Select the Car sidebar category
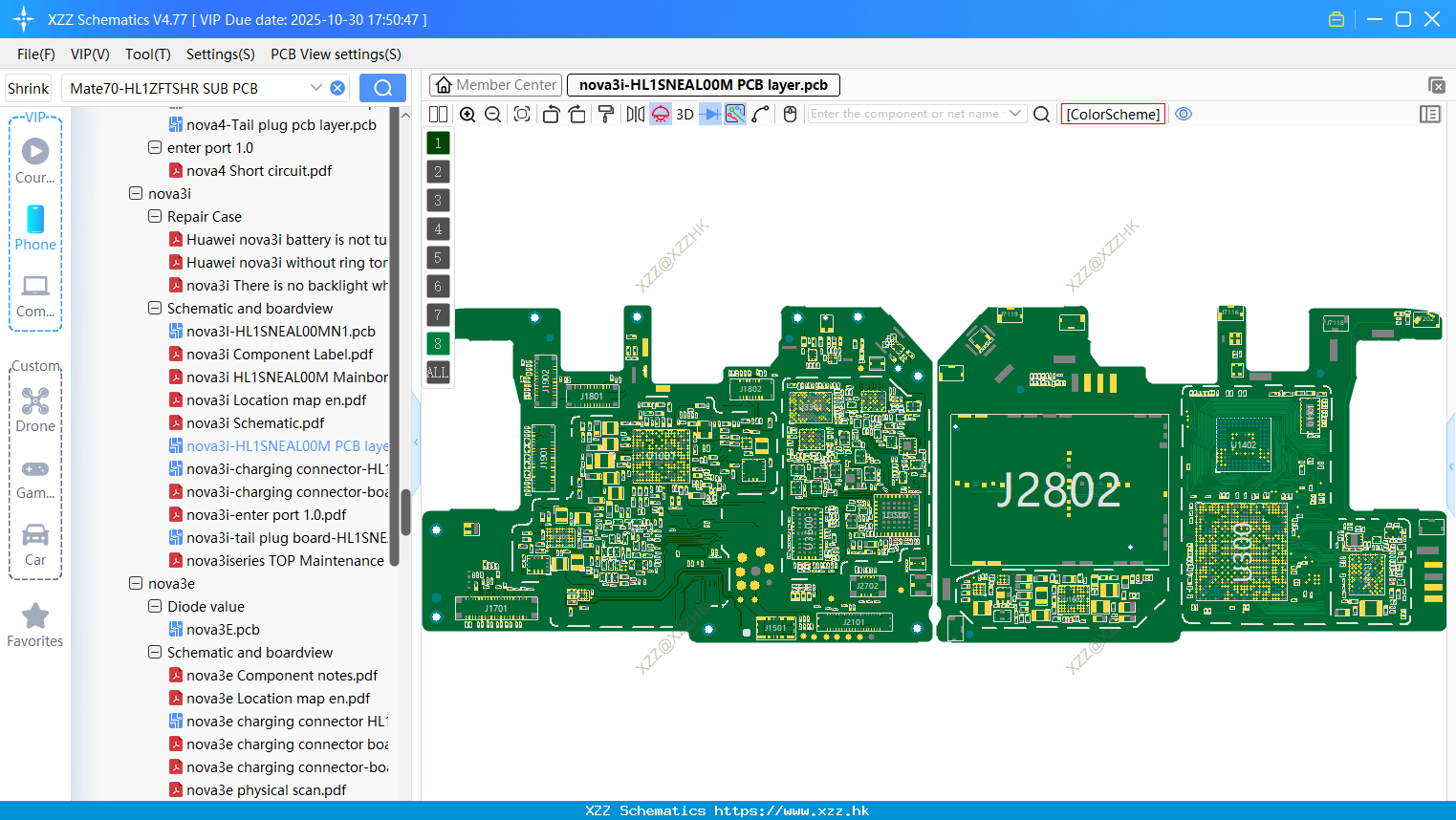Image resolution: width=1456 pixels, height=820 pixels. pos(35,545)
